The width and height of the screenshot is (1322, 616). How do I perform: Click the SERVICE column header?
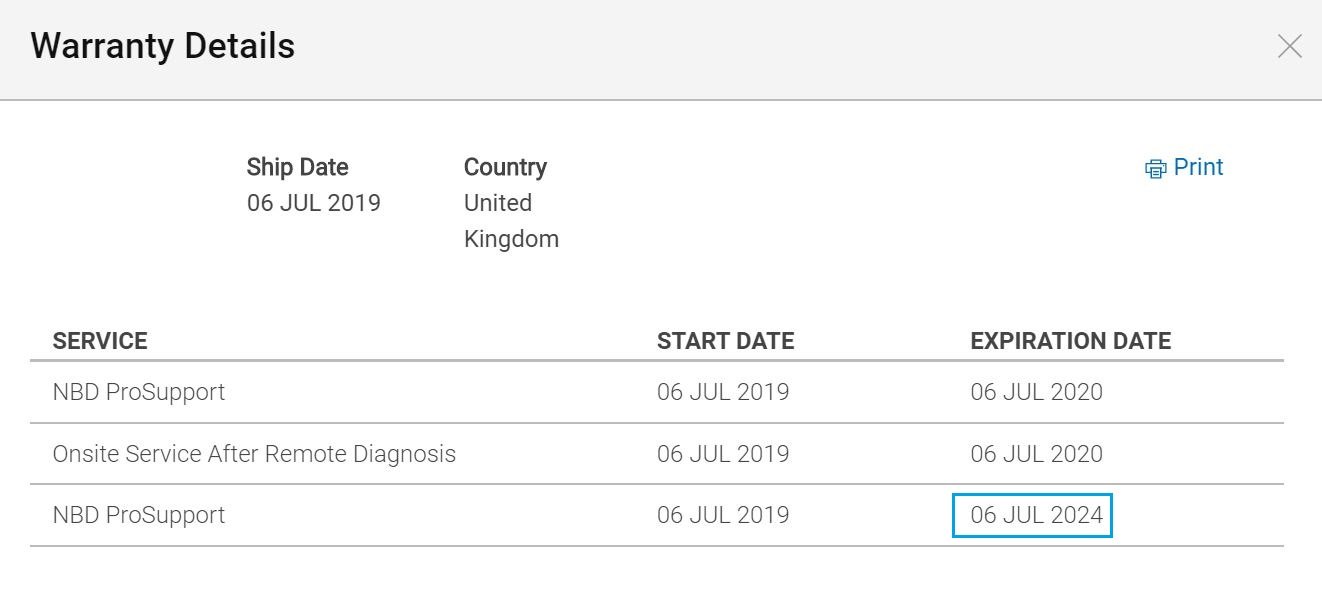[100, 341]
